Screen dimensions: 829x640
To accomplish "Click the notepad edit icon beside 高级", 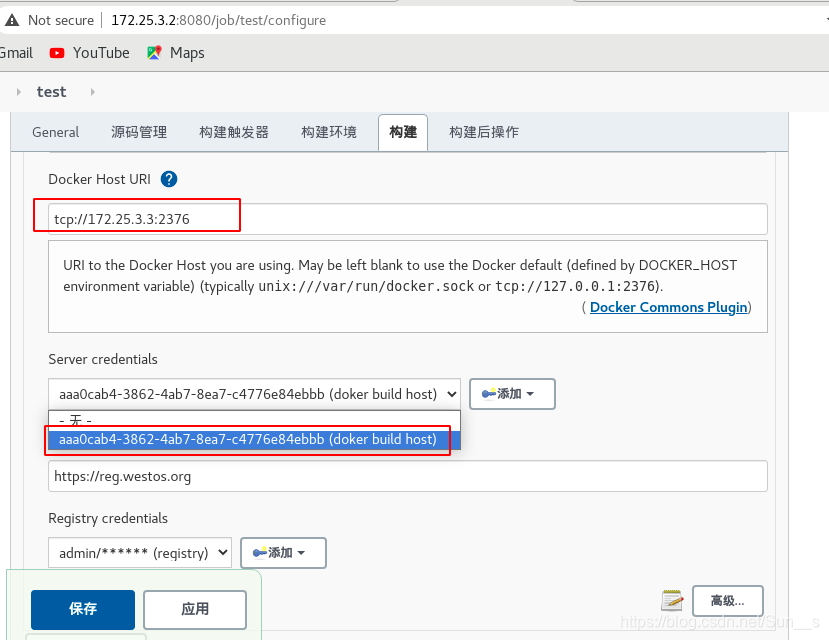I will 672,600.
